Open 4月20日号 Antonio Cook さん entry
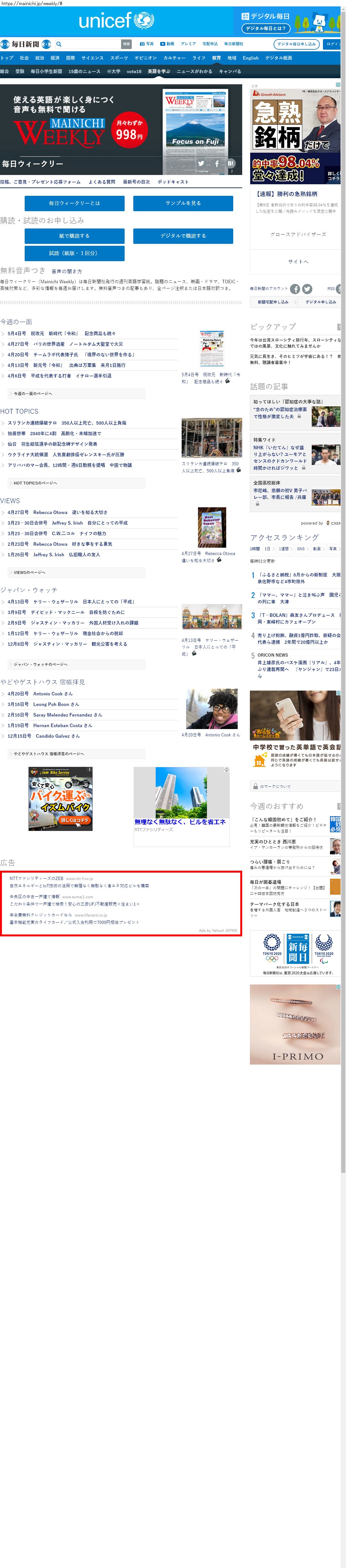 pyautogui.click(x=39, y=693)
